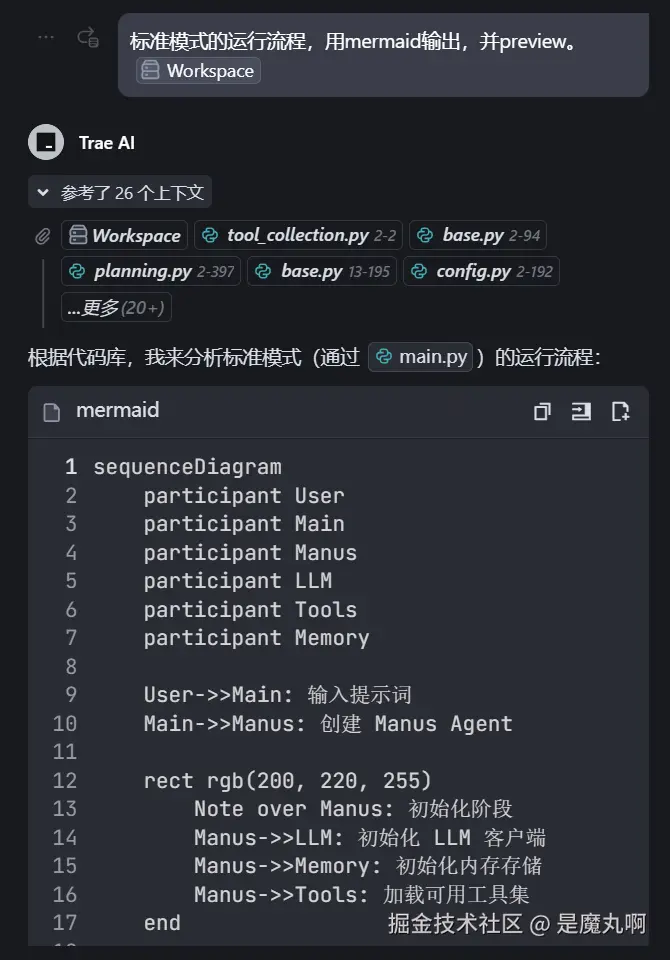670x960 pixels.
Task: Open tool_collection.py 2-2 reference
Action: pos(298,236)
